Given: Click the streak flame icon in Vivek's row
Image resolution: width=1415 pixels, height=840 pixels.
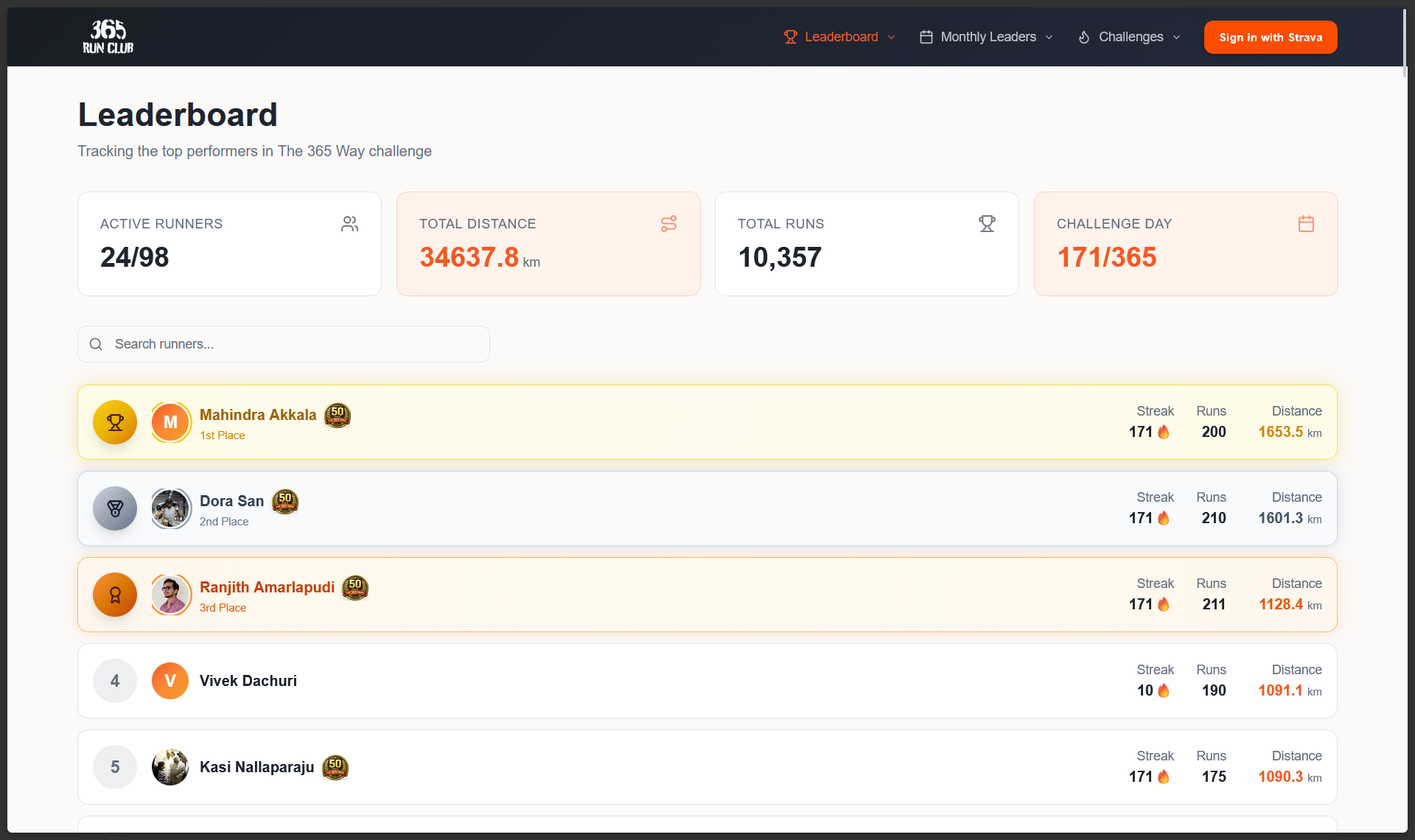Looking at the screenshot, I should coord(1164,690).
